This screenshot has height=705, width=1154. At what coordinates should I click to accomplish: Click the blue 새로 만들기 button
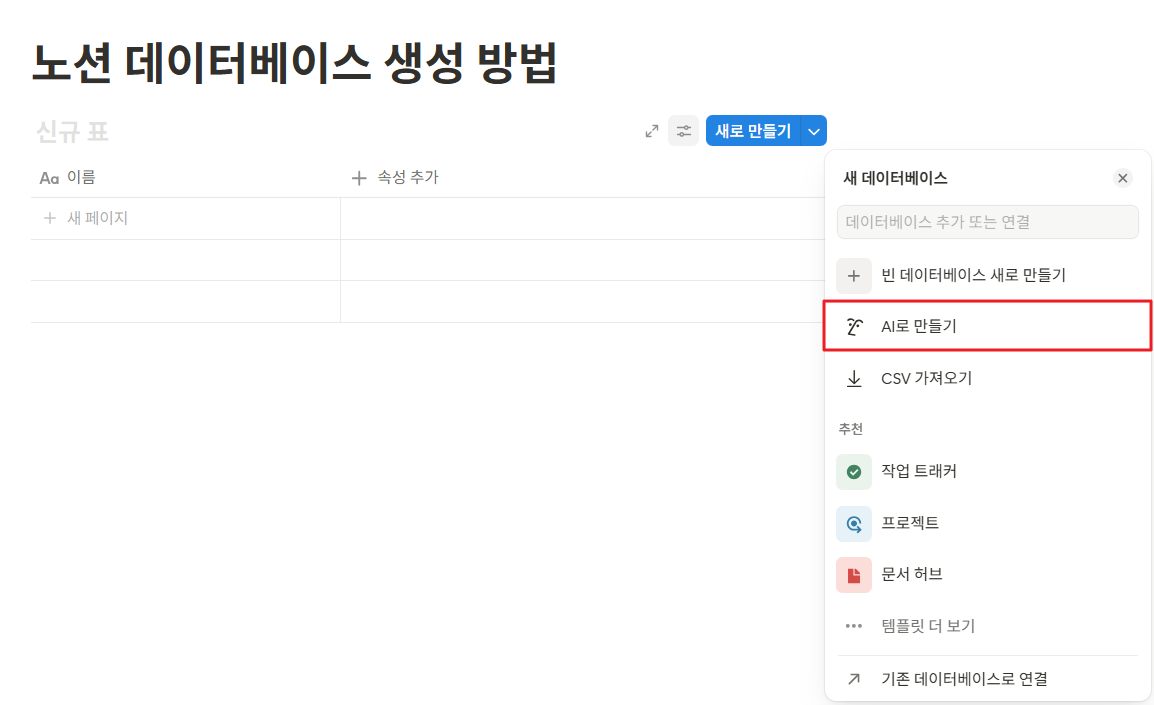755,130
